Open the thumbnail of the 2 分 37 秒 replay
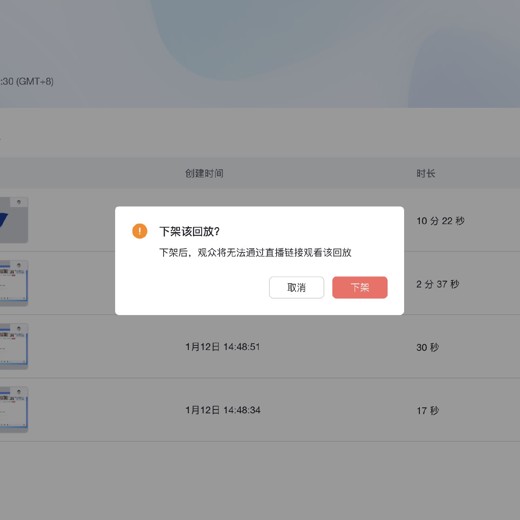The image size is (520, 520). click(x=14, y=283)
